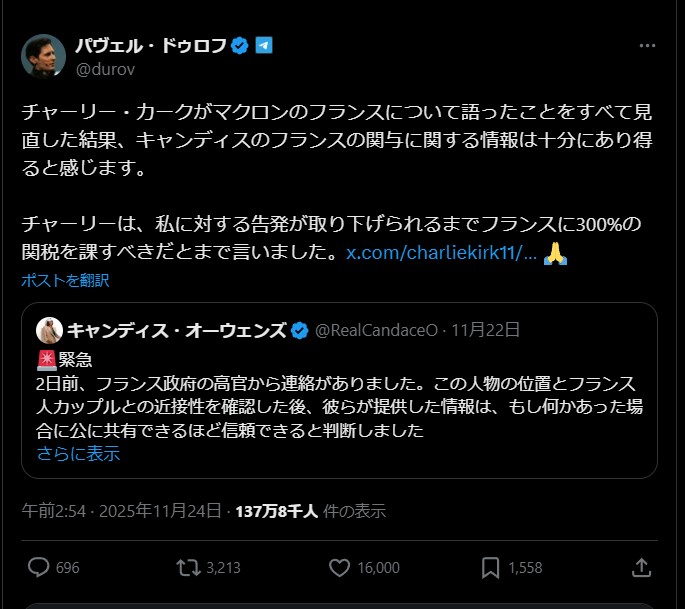Click Candace Owens' verified badge
This screenshot has width=685, height=609.
click(299, 330)
